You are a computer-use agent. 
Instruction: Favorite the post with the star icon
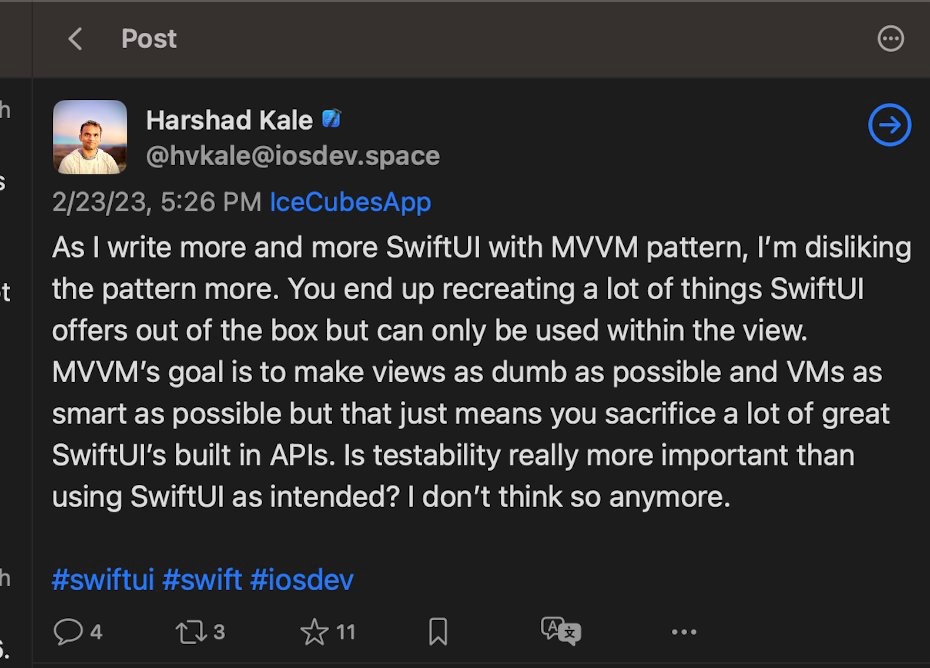point(315,631)
